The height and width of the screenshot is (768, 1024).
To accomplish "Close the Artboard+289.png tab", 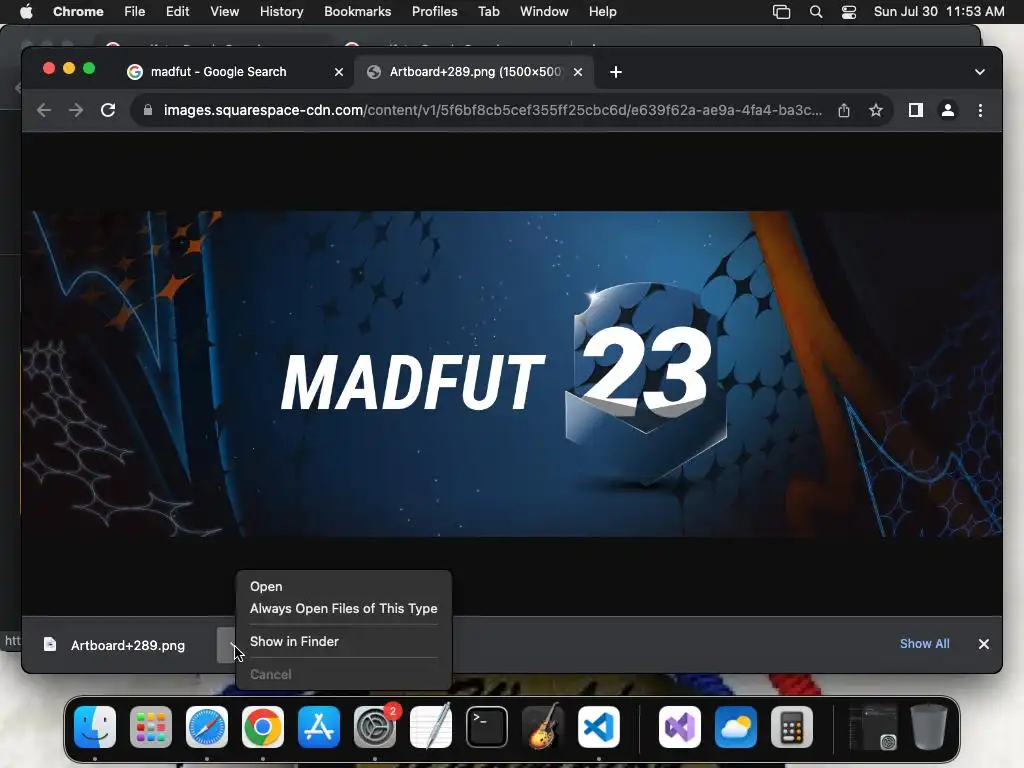I will point(578,72).
